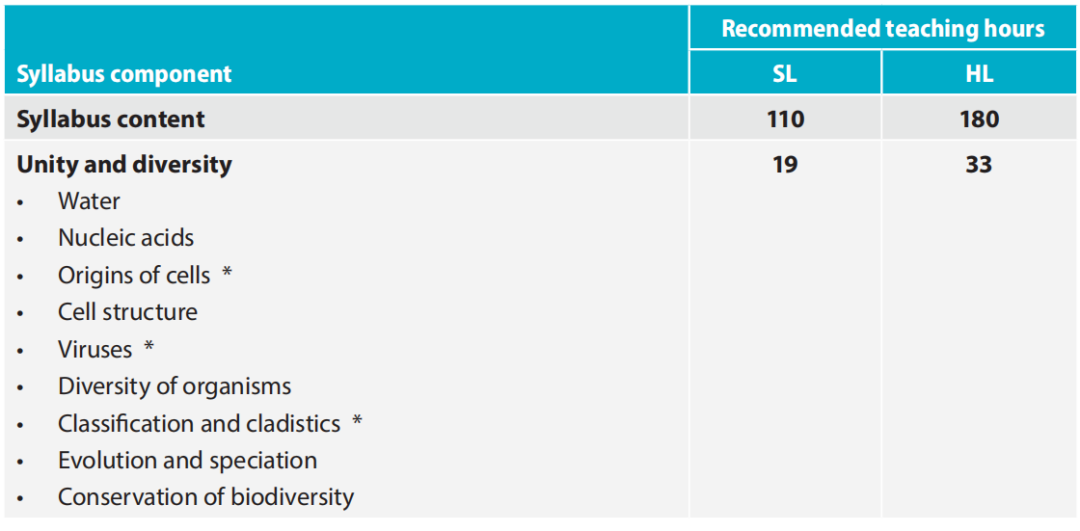Click the 110 SL hours value
The image size is (1080, 531).
(x=785, y=119)
